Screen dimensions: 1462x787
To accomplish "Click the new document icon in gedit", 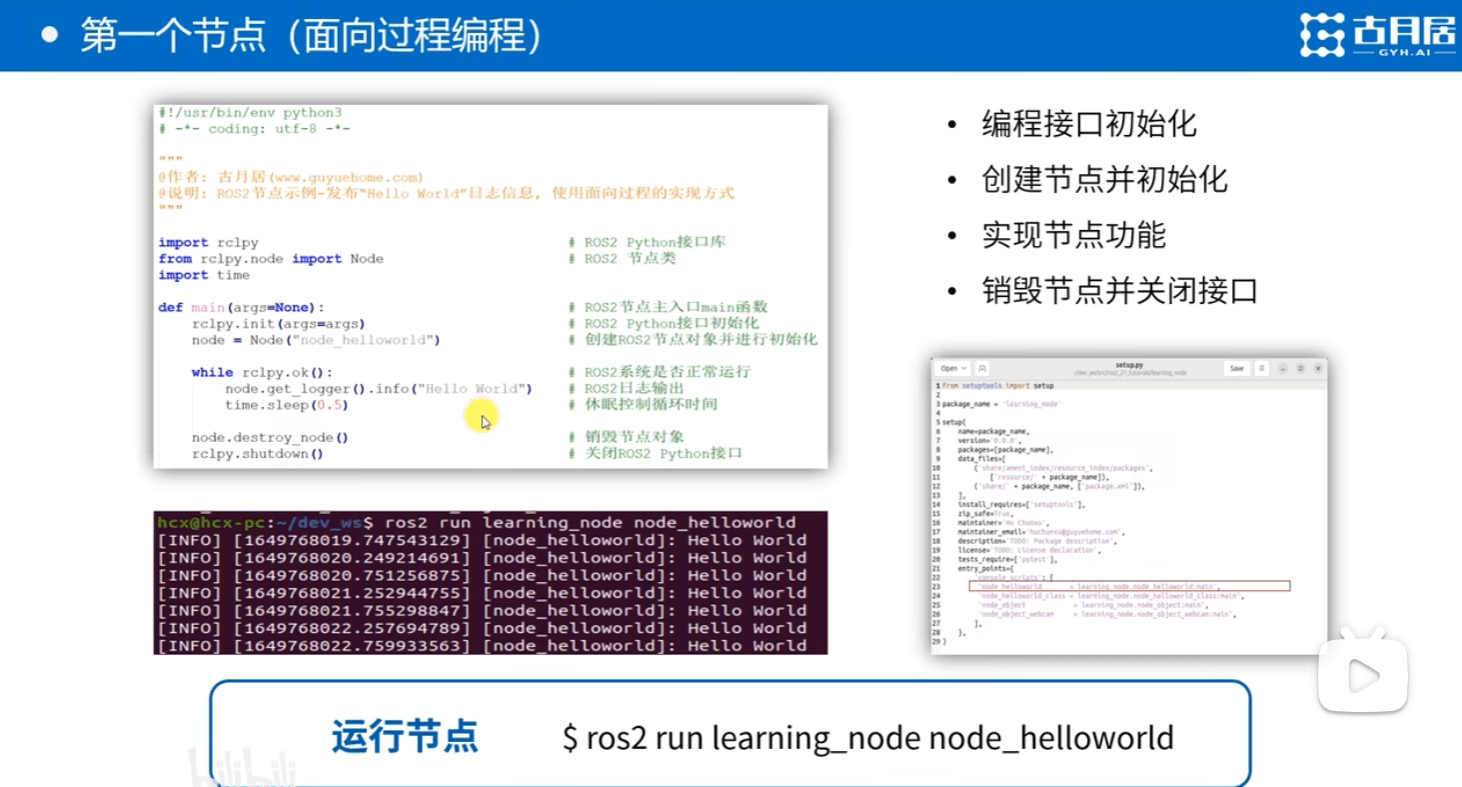I will point(983,368).
